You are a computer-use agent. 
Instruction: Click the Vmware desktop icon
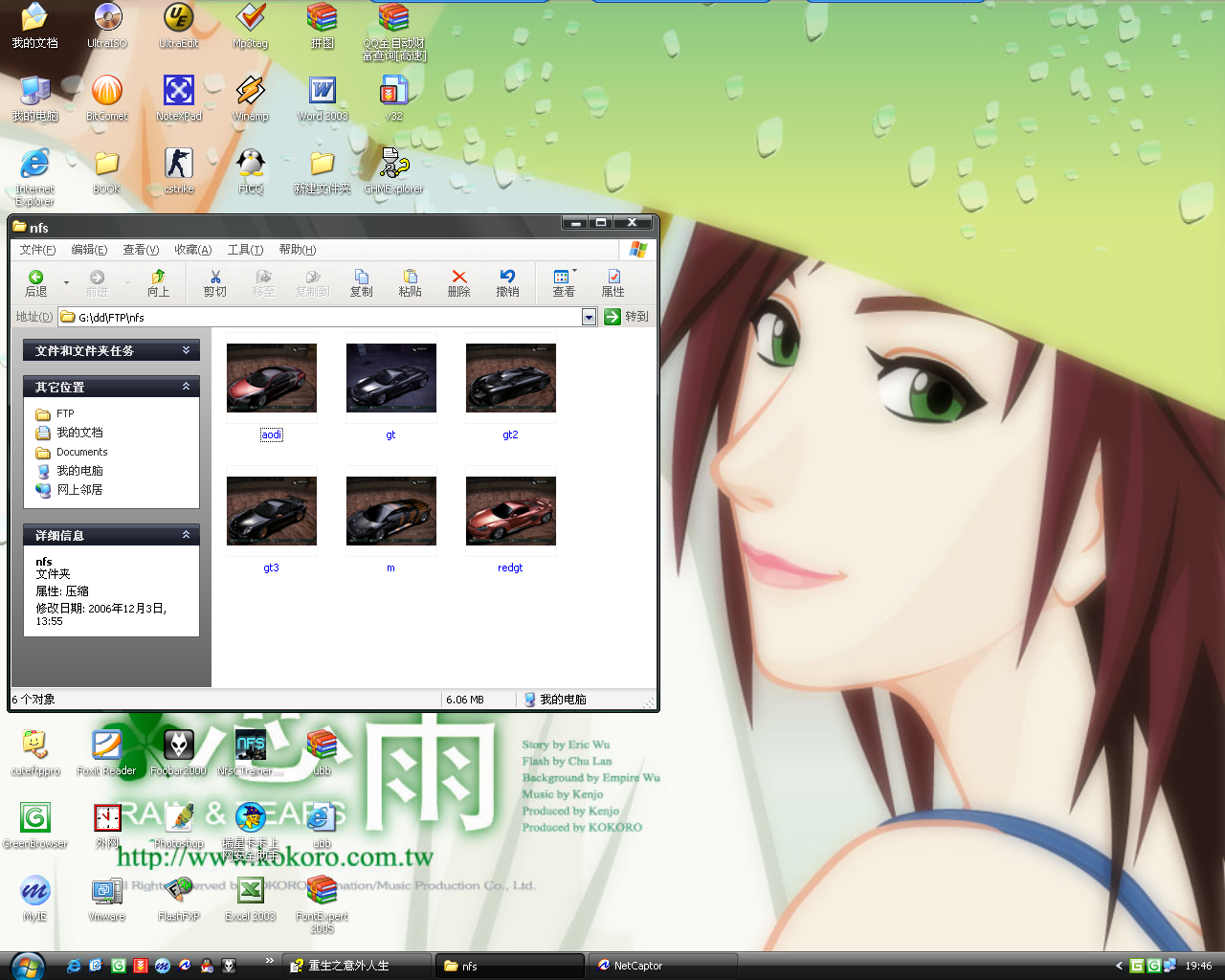point(106,899)
